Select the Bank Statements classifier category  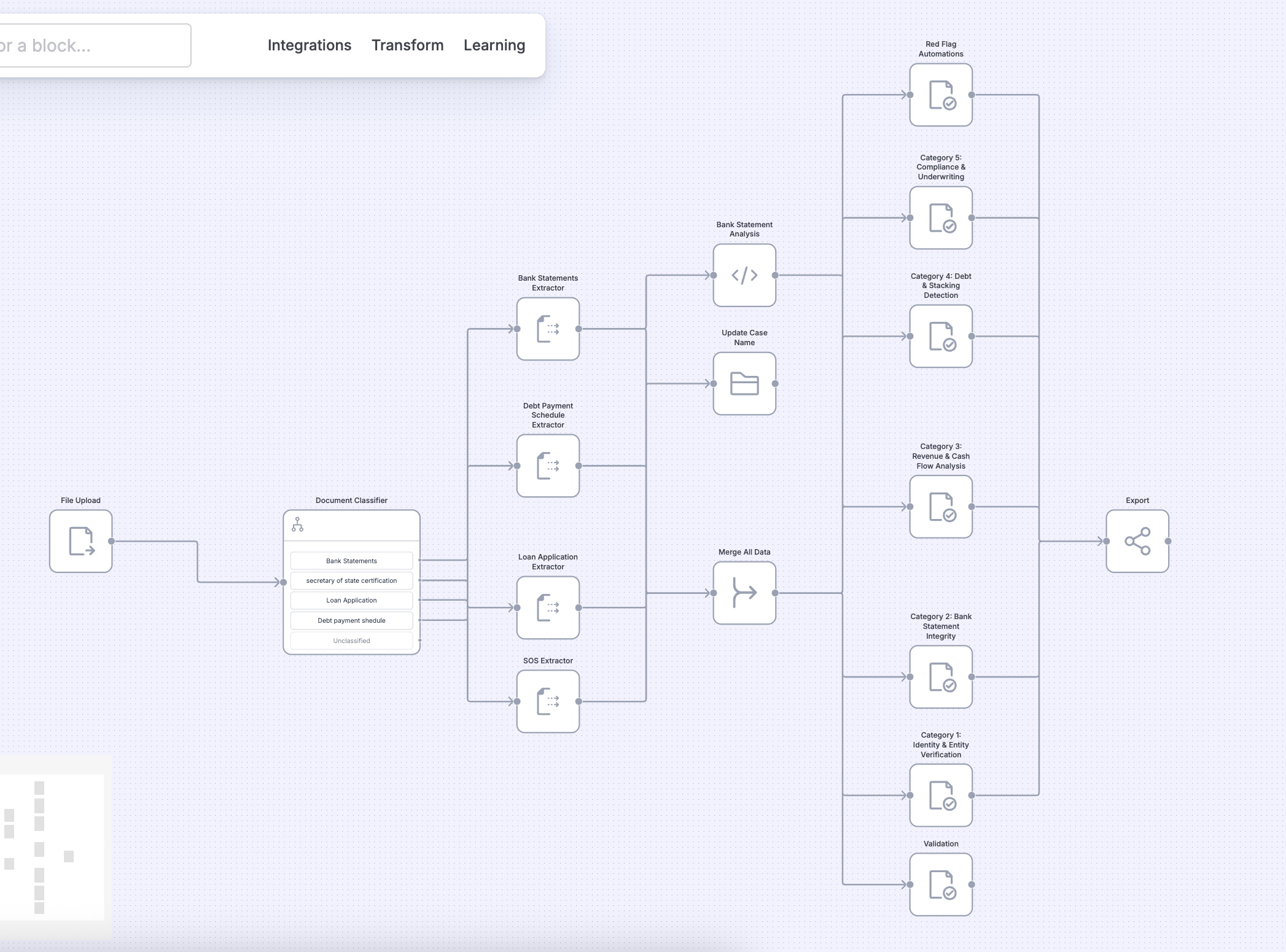coord(351,561)
